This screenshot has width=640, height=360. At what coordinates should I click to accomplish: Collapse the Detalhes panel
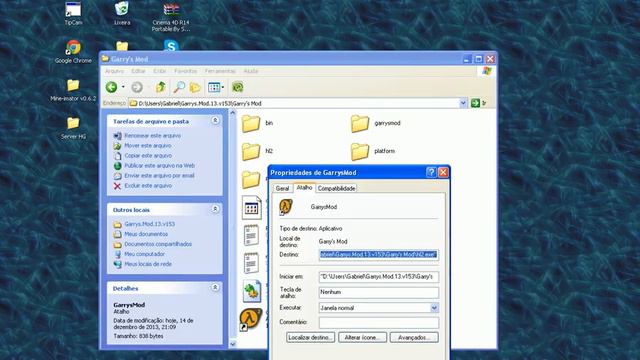click(x=215, y=287)
